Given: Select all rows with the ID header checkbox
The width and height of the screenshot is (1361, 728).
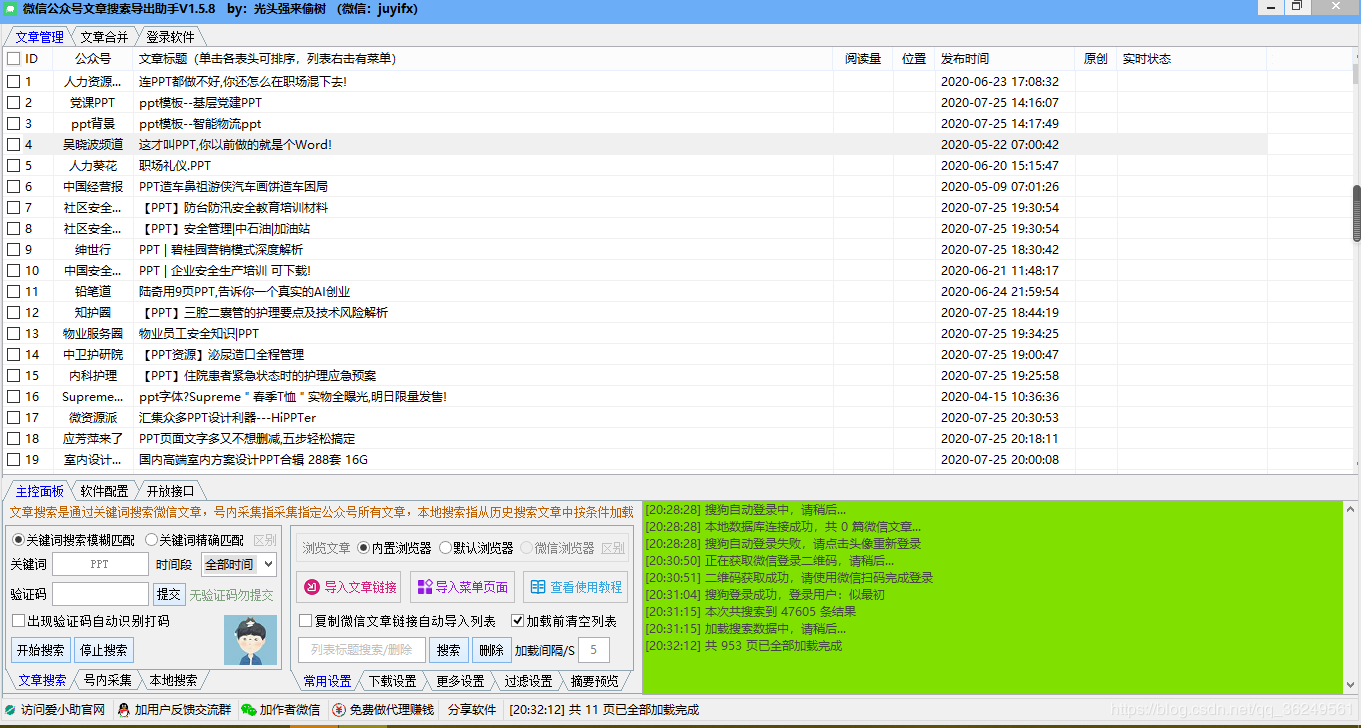Looking at the screenshot, I should [x=13, y=59].
